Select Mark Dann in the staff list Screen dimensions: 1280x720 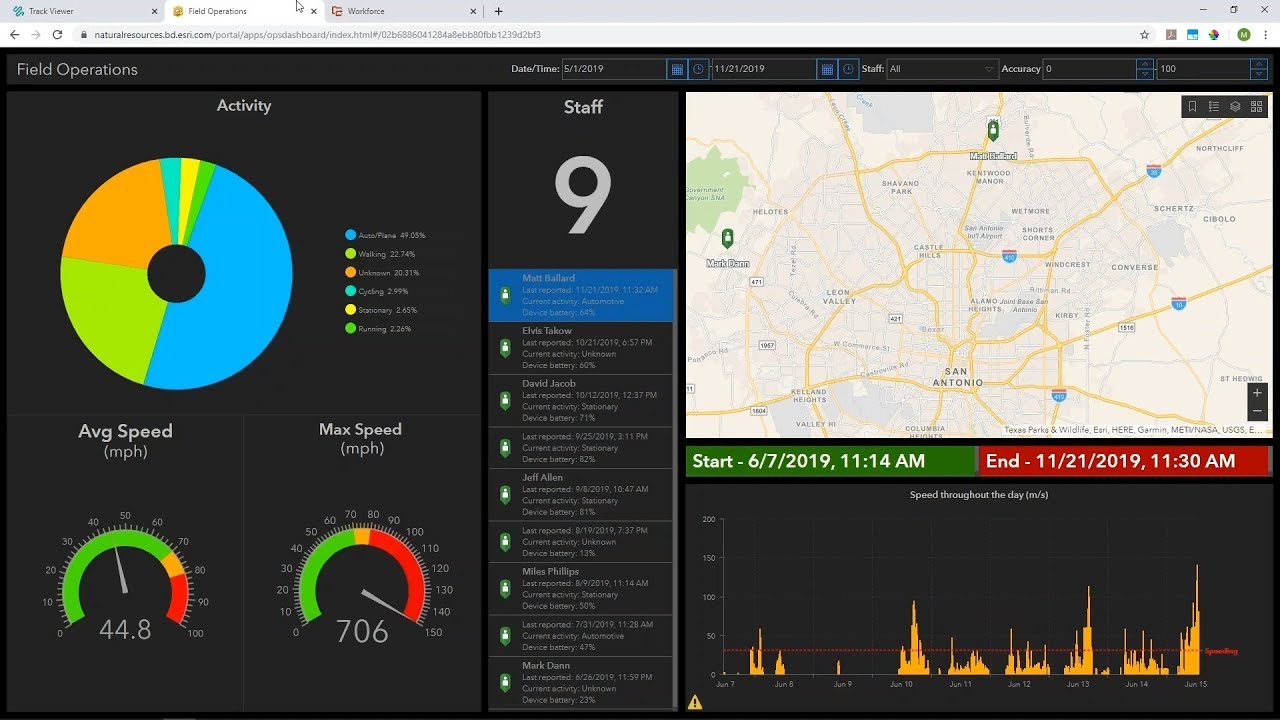[x=582, y=682]
